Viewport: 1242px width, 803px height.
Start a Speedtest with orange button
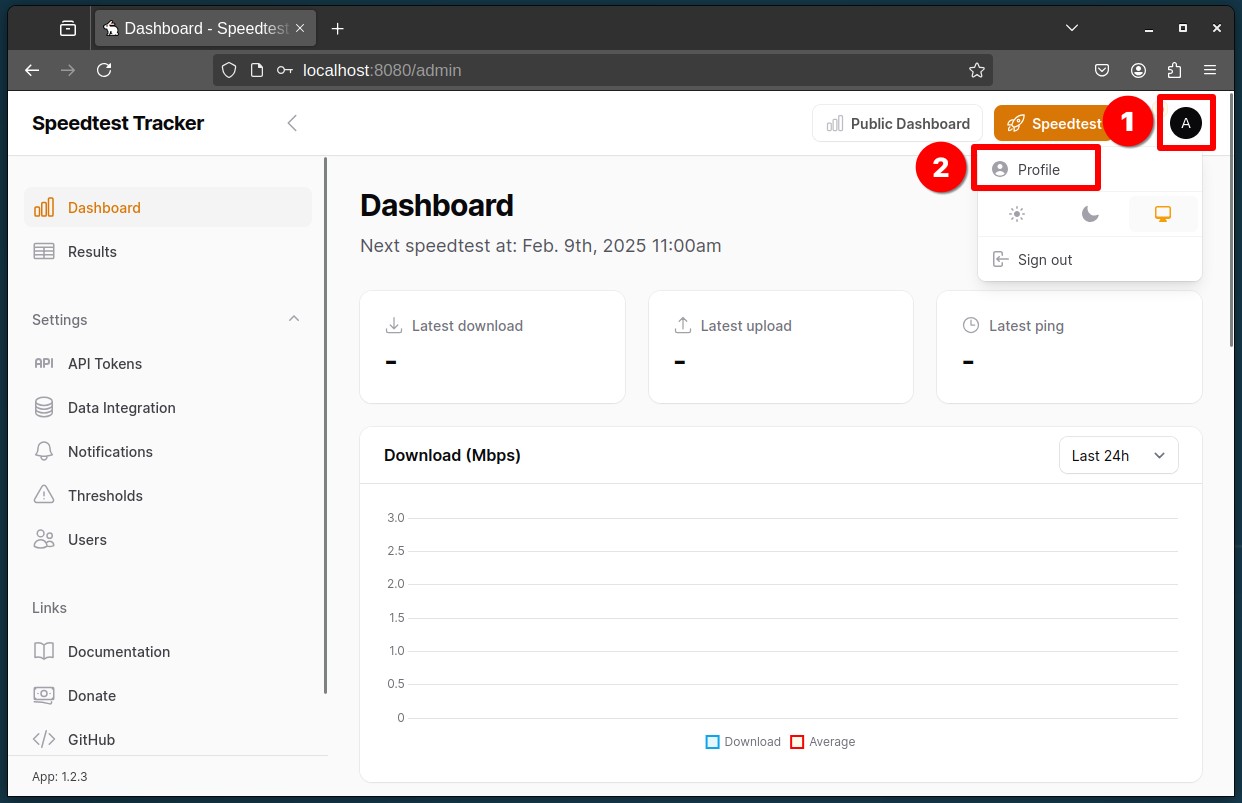click(x=1052, y=123)
